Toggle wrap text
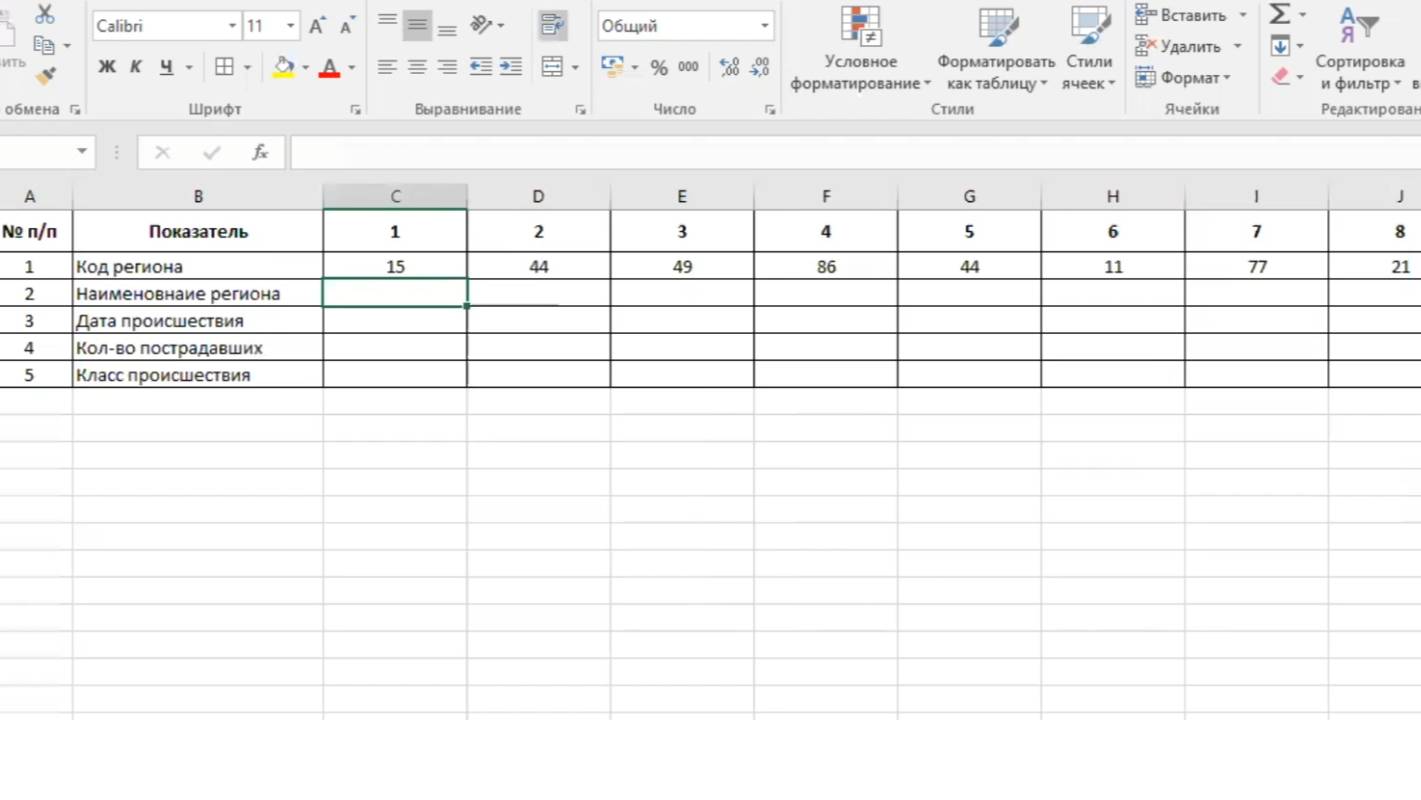This screenshot has height=800, width=1421. (x=552, y=25)
